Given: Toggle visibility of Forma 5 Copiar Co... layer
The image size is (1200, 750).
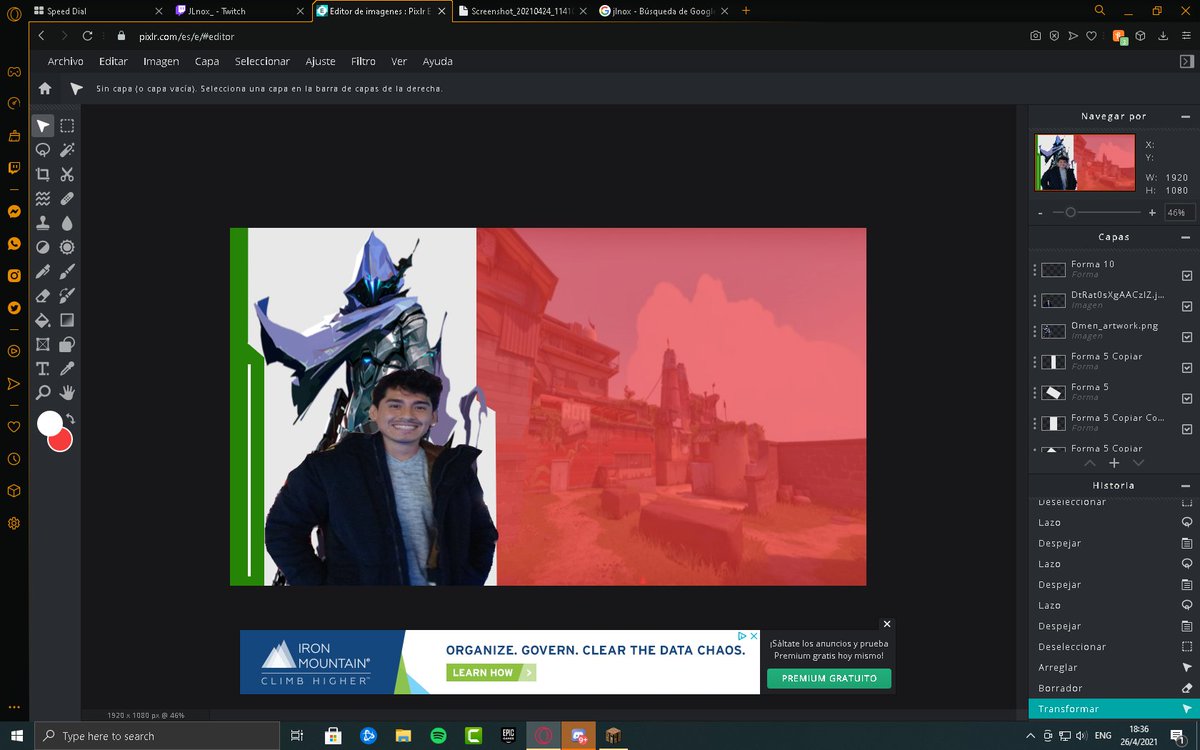Looking at the screenshot, I should point(1187,429).
